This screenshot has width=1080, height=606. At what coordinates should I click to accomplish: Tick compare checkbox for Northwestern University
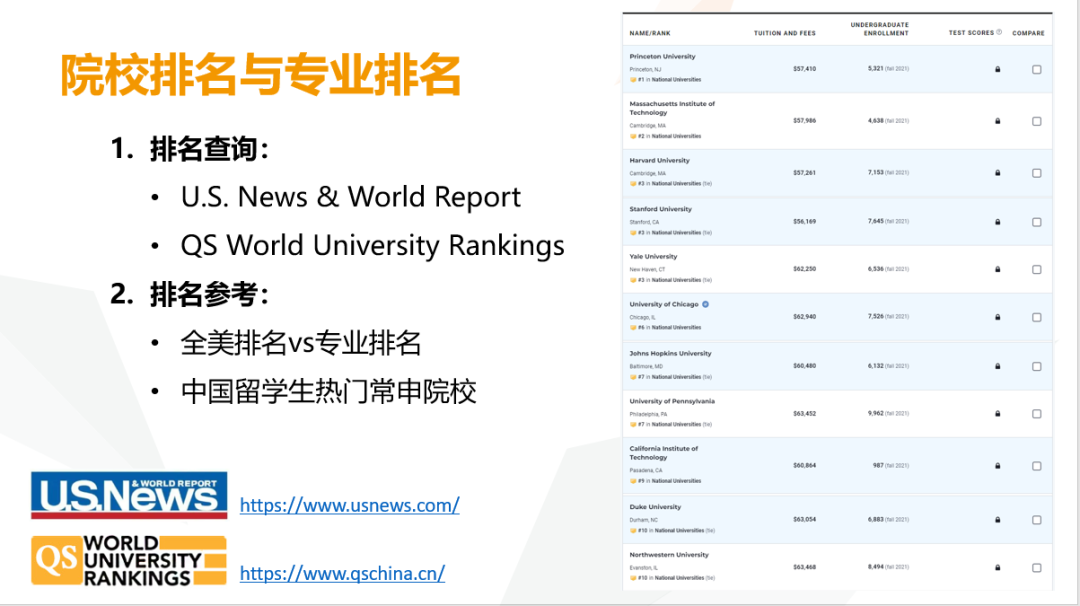pos(1037,568)
